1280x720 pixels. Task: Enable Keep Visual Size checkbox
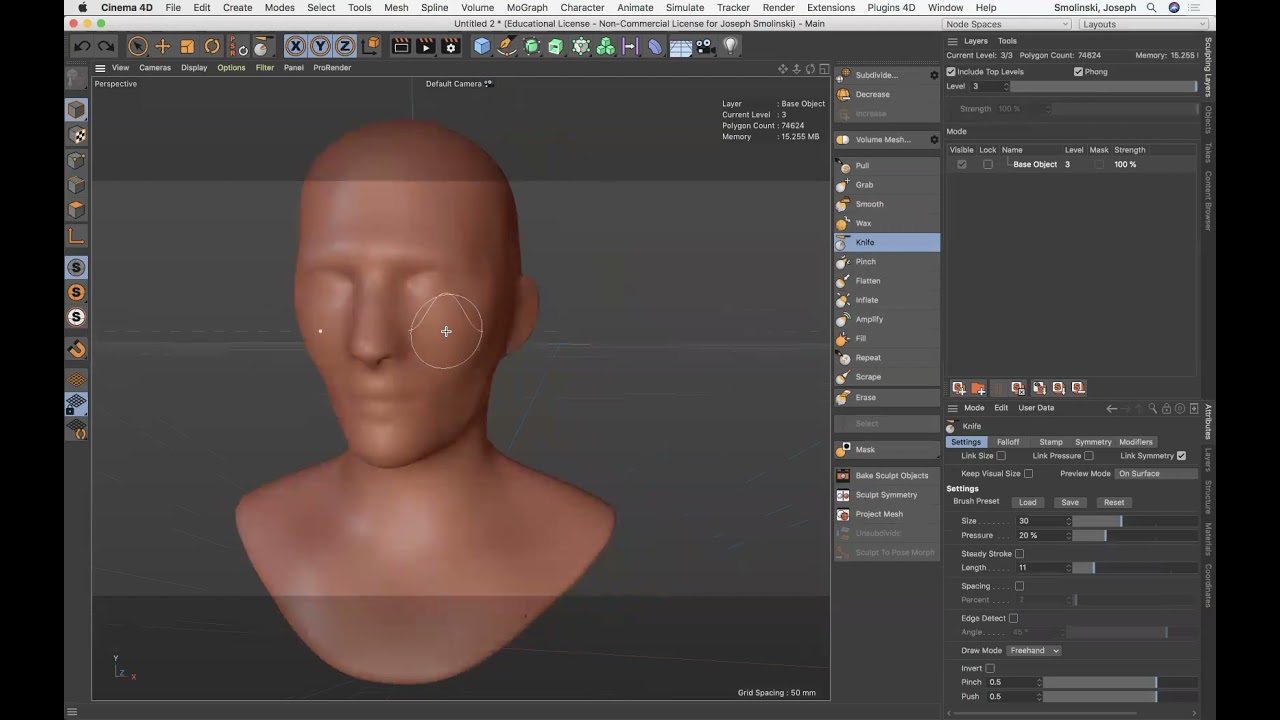pos(1028,474)
